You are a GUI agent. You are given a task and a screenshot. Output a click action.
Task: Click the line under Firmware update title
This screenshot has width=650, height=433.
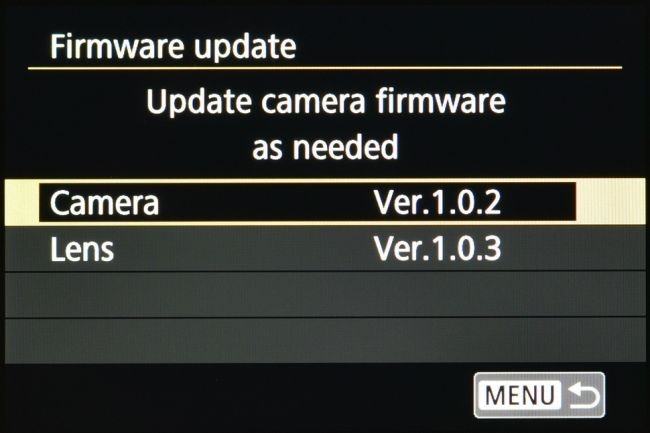pyautogui.click(x=324, y=68)
